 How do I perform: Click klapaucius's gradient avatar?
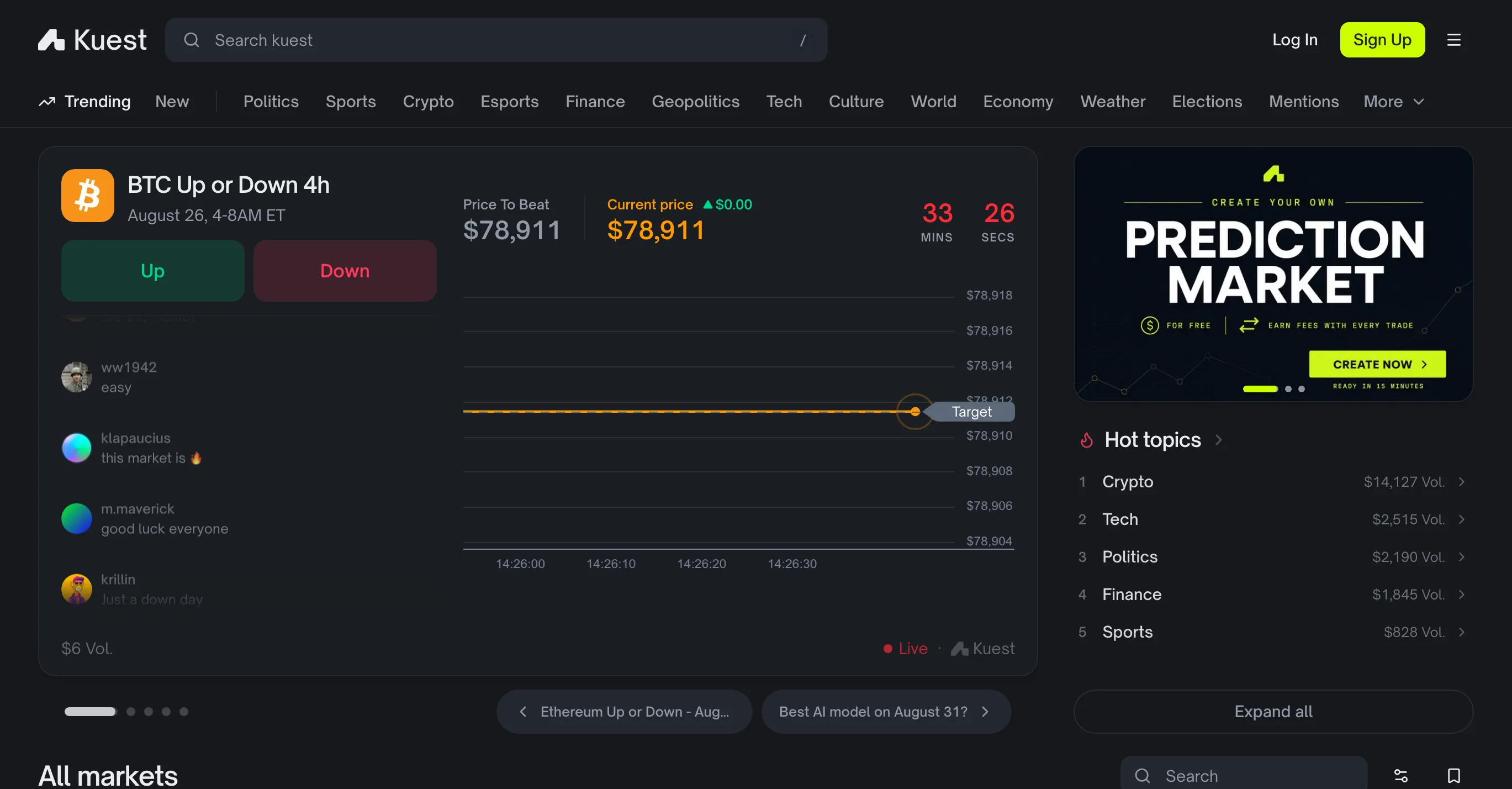76,448
